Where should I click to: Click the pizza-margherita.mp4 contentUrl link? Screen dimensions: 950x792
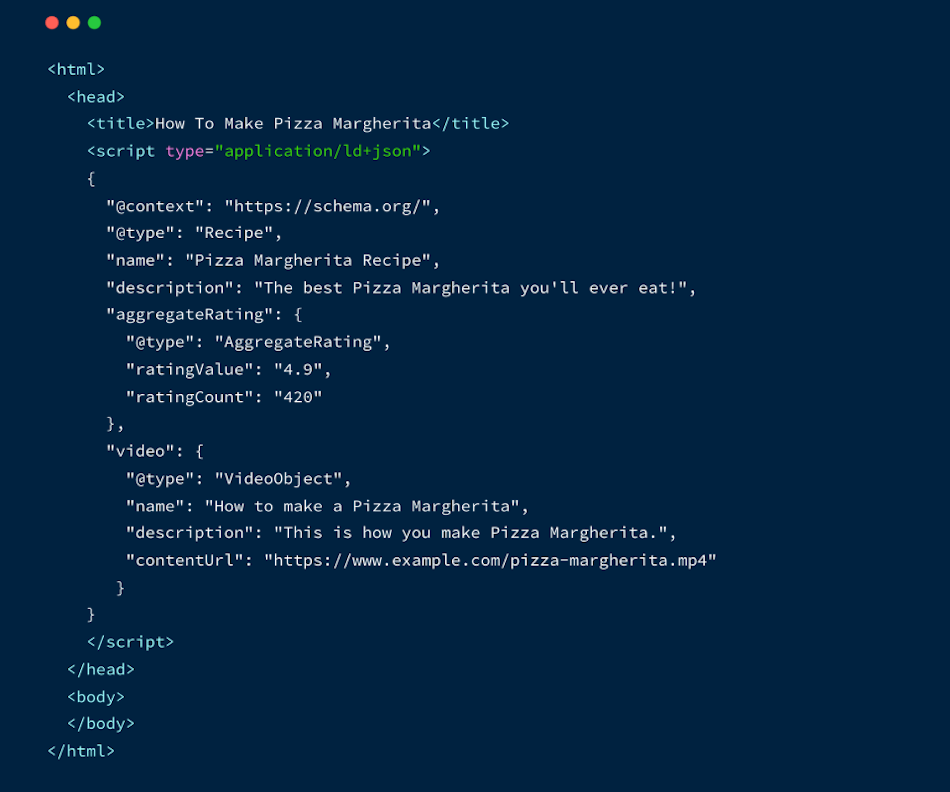click(x=490, y=561)
